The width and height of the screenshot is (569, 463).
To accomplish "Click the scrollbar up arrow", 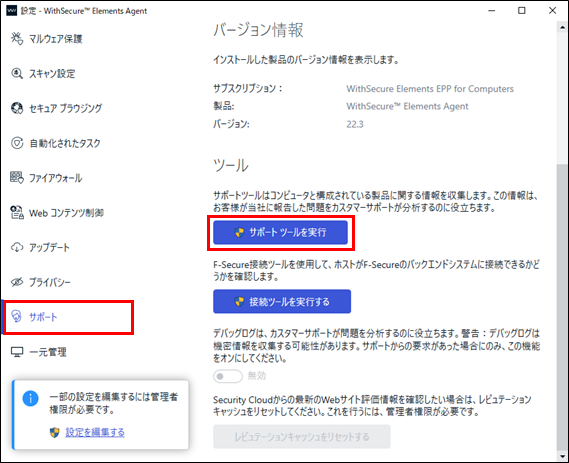I will (562, 27).
